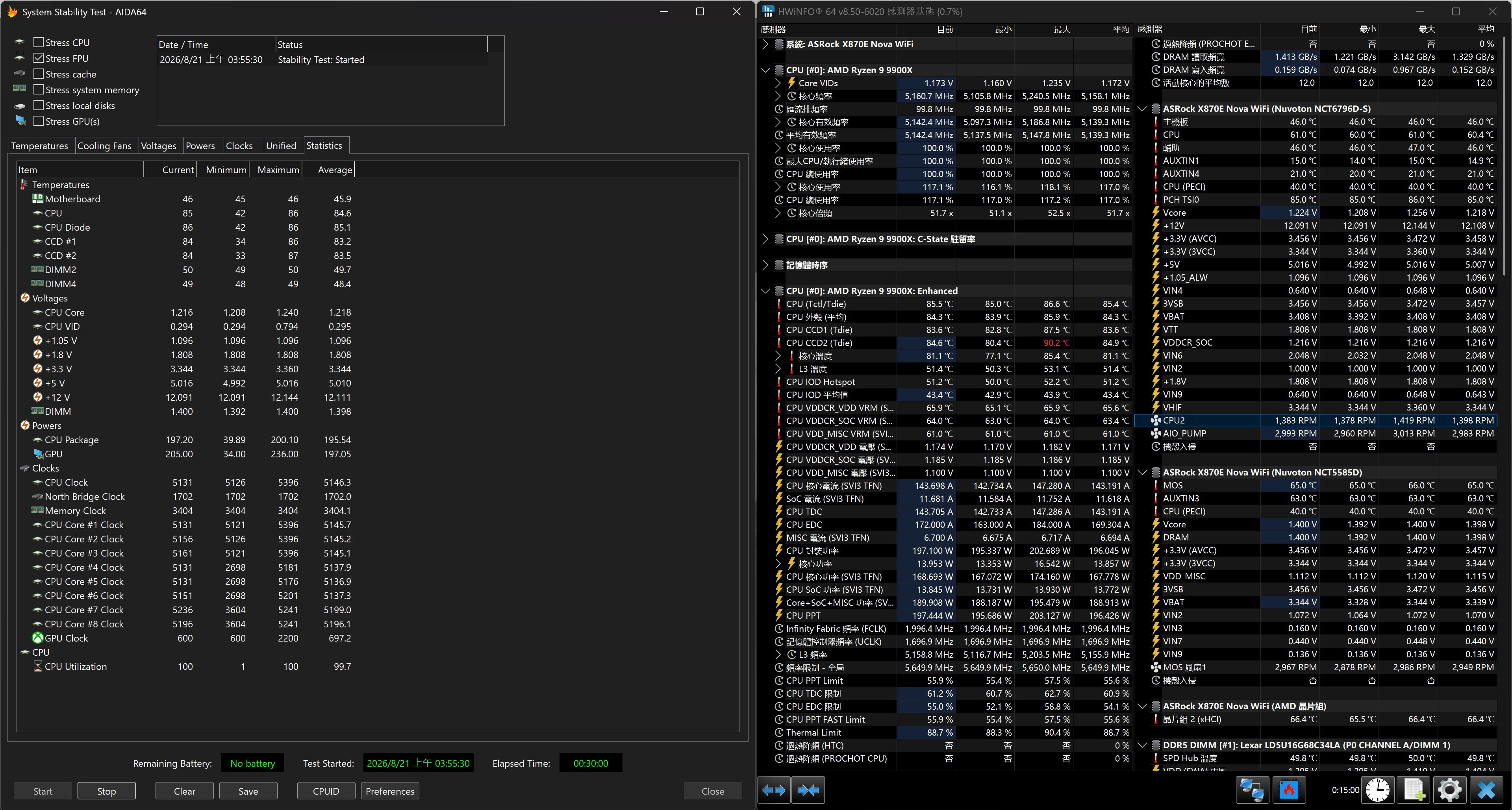Click thermometer icon beside Temperatures in AIDA64

[x=24, y=185]
